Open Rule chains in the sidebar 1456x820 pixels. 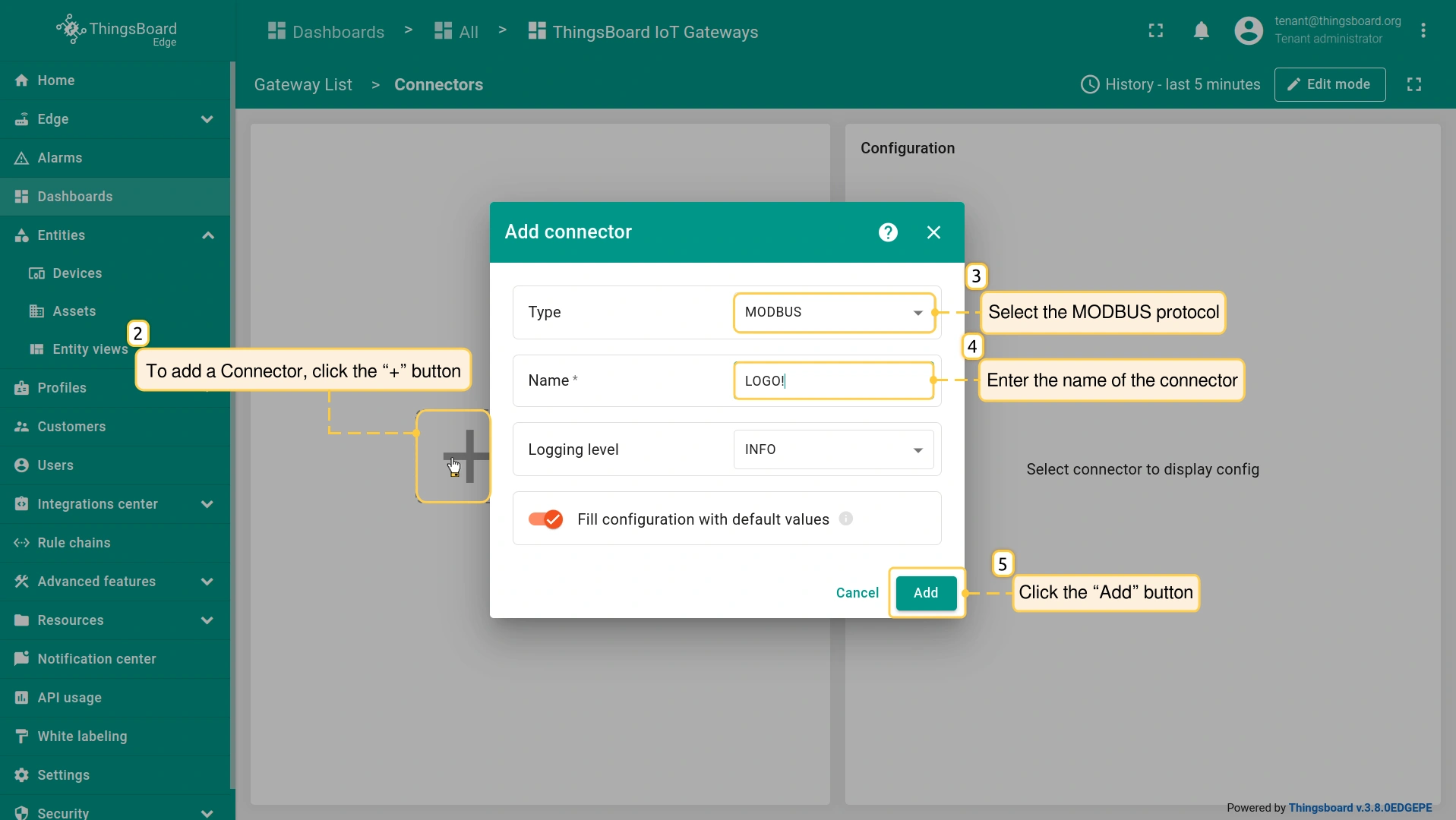tap(74, 543)
